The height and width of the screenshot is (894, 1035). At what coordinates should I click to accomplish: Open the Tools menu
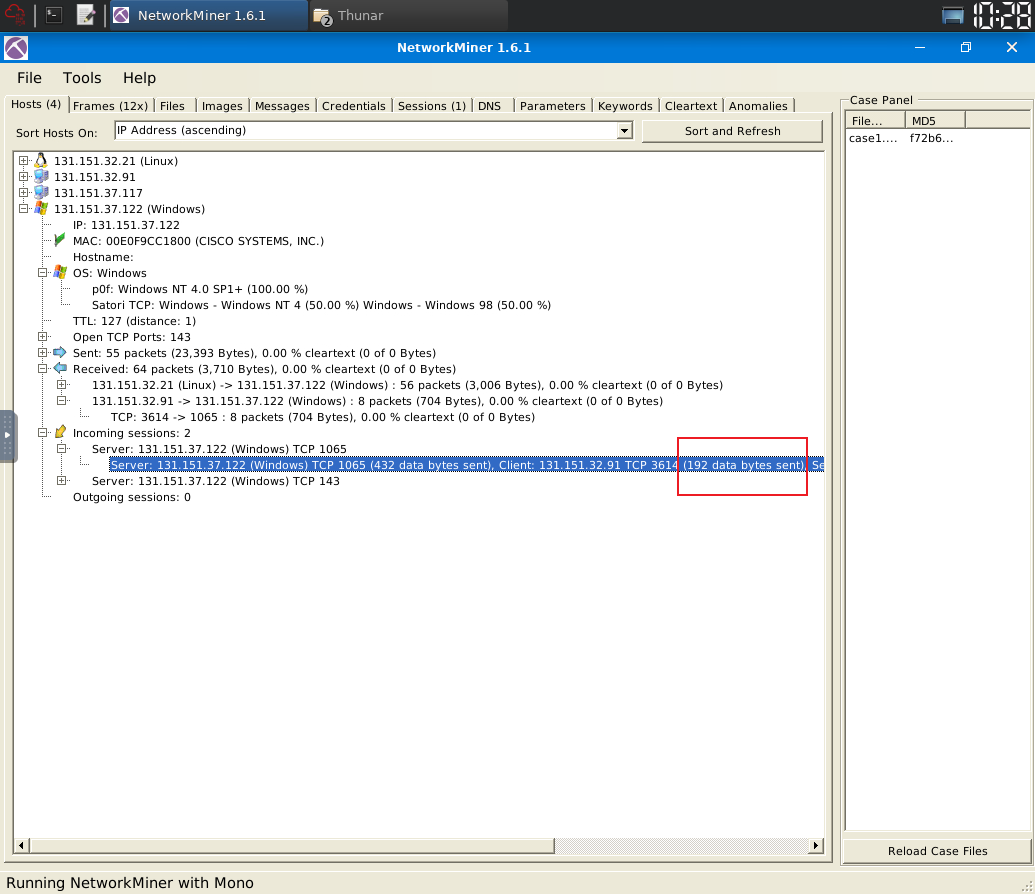82,78
